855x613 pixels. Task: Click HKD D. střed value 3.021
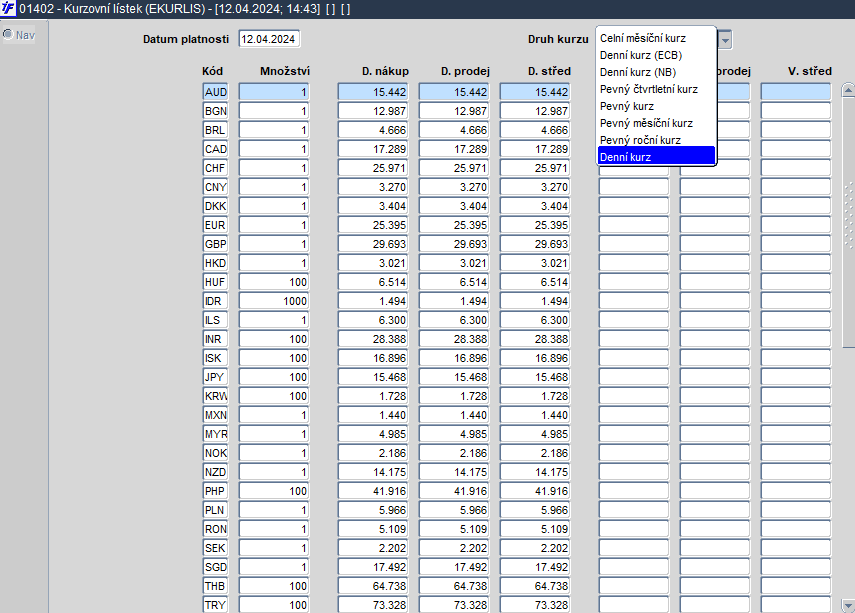coord(534,263)
